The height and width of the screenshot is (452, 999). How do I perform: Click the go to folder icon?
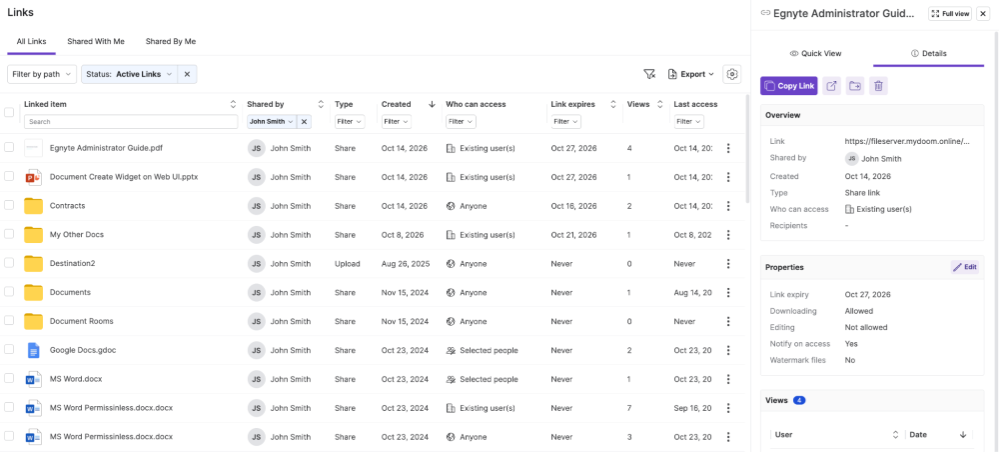[x=855, y=86]
